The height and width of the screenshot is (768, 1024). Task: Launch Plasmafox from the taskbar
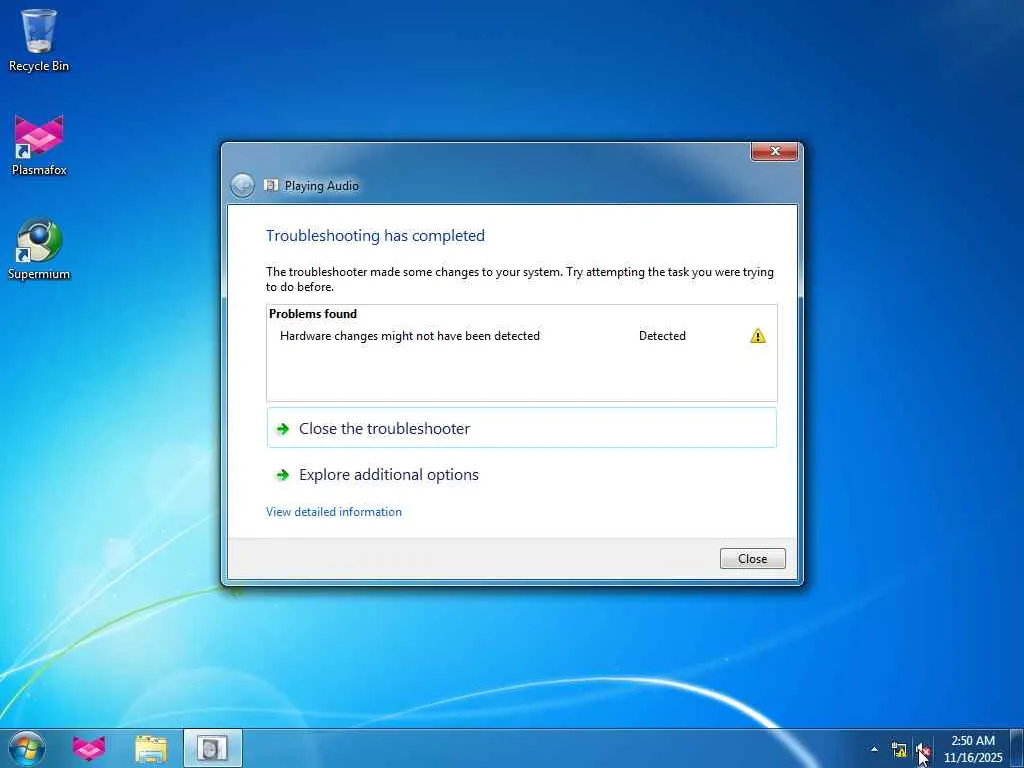89,748
